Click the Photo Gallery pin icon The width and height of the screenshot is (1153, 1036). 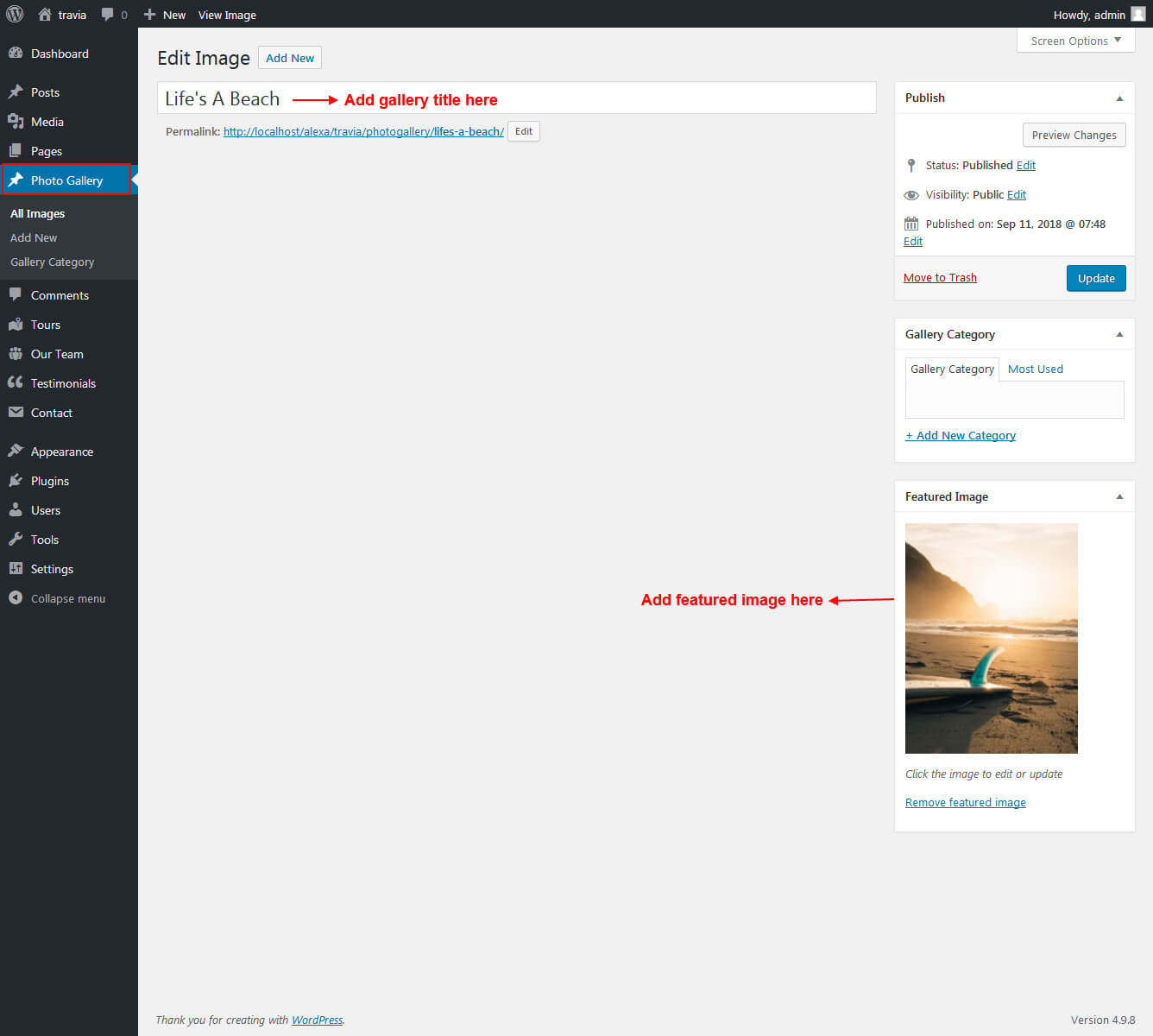[x=16, y=180]
